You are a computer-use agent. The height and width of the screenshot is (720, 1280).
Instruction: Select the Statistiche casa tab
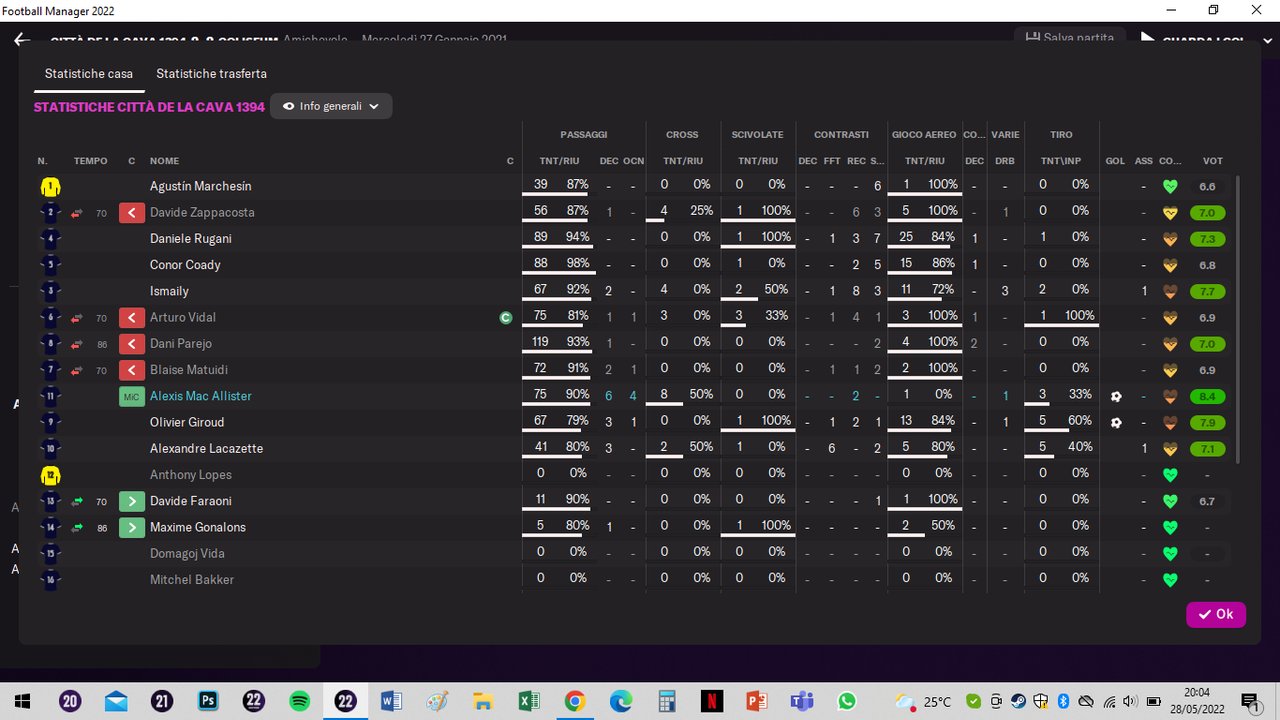89,74
